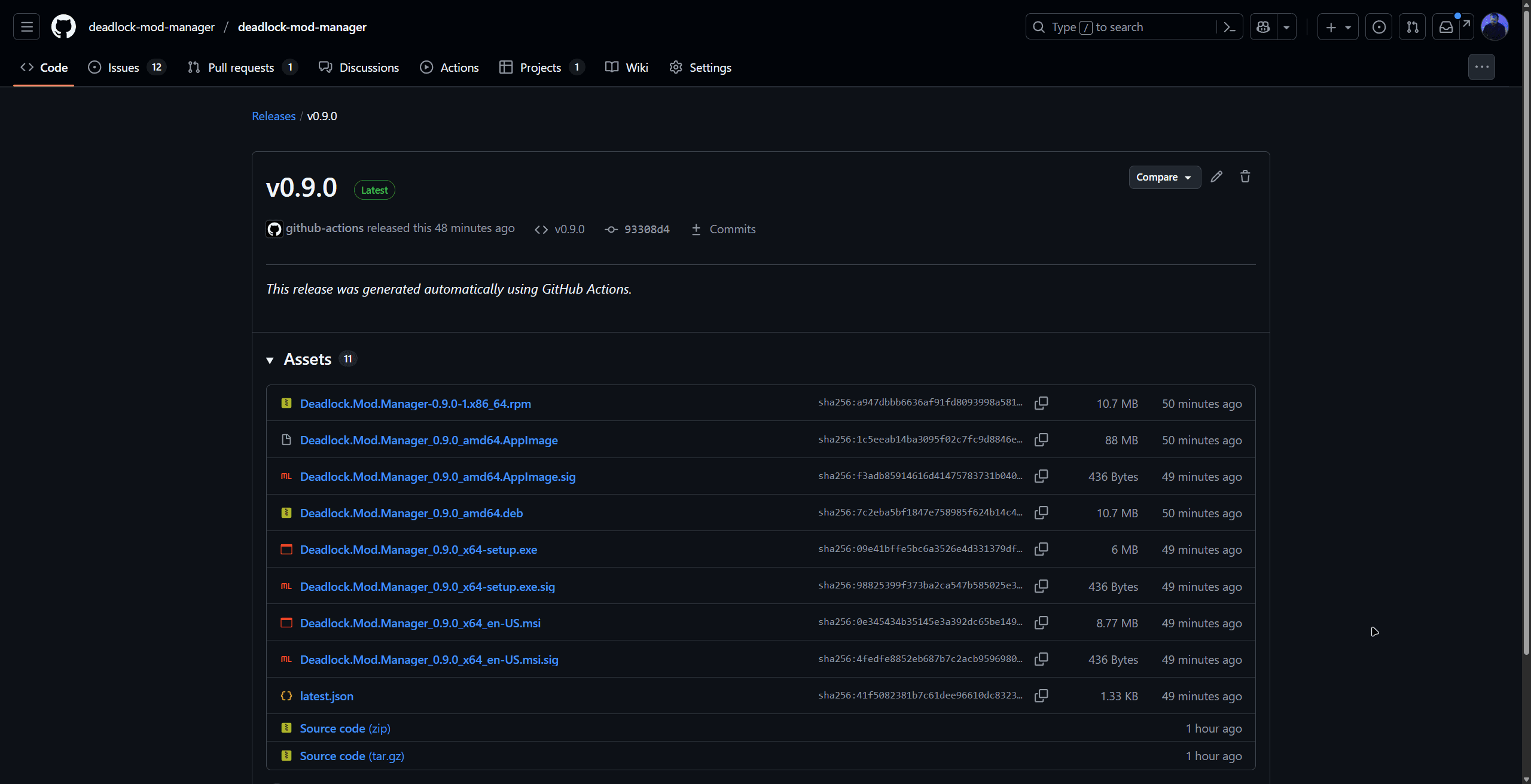Copy sha256 hash of latest.json
1531x784 pixels.
pyautogui.click(x=1041, y=695)
